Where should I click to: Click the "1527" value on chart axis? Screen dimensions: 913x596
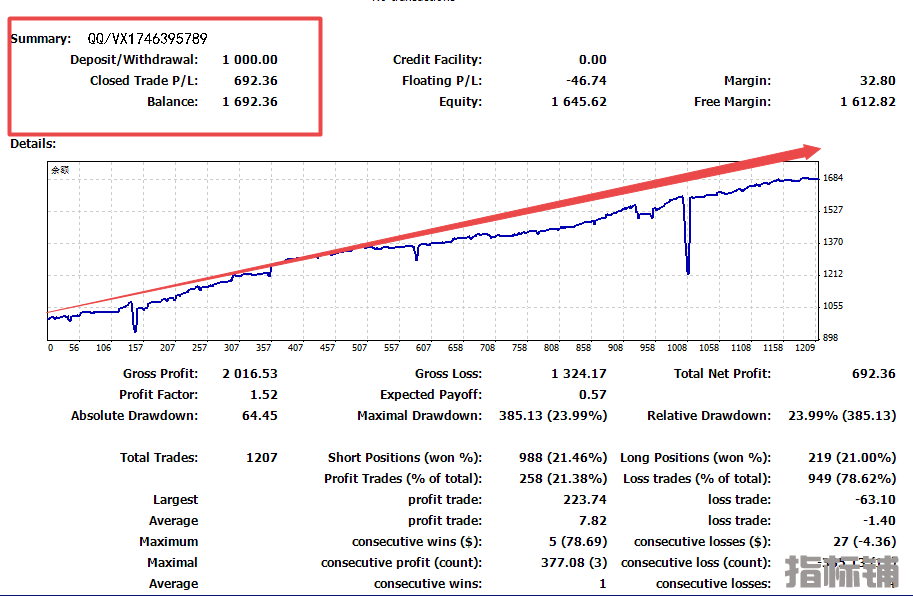[x=833, y=210]
